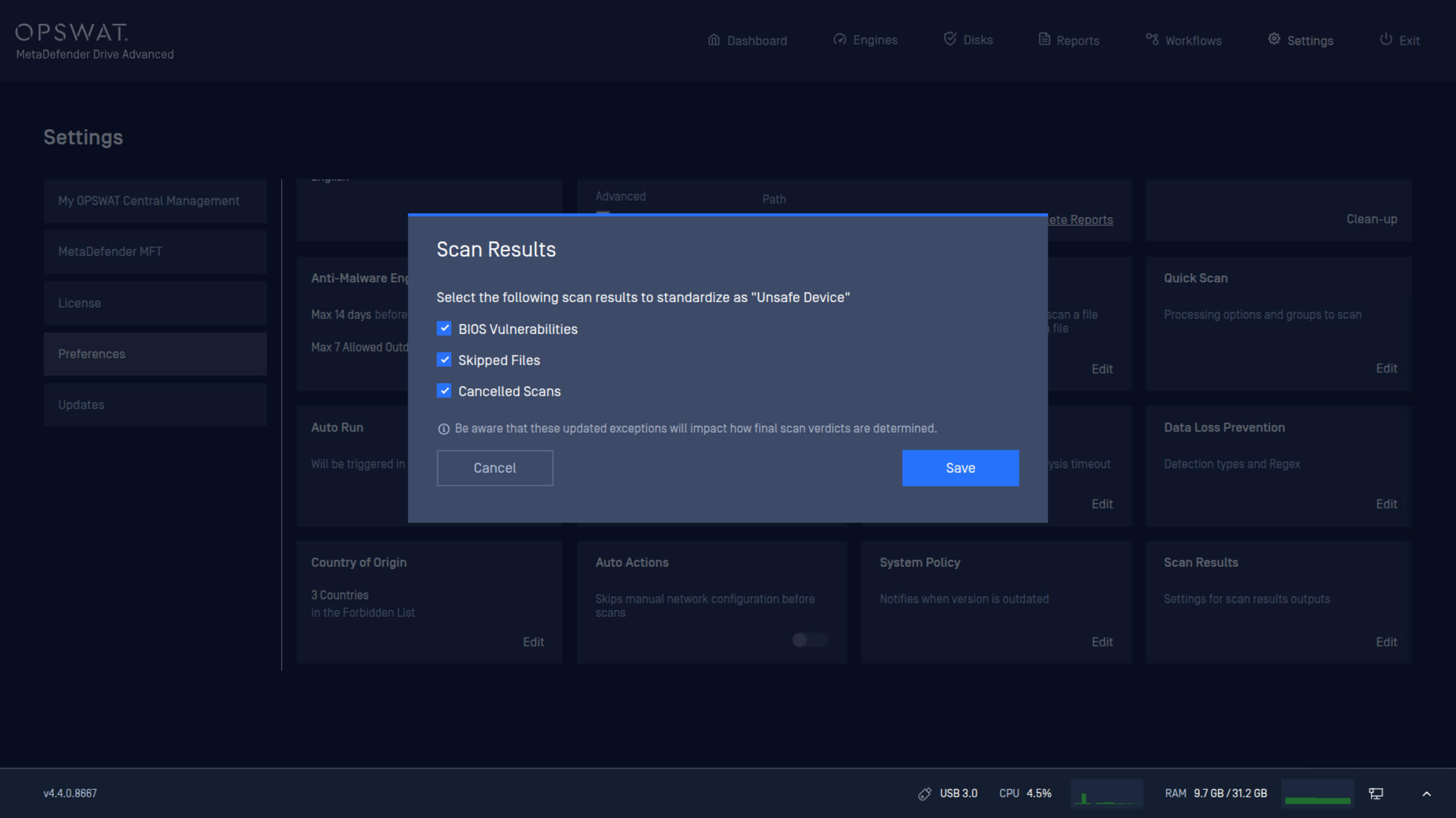This screenshot has width=1456, height=818.
Task: Click the USB 3.0 link icon
Action: click(x=925, y=794)
